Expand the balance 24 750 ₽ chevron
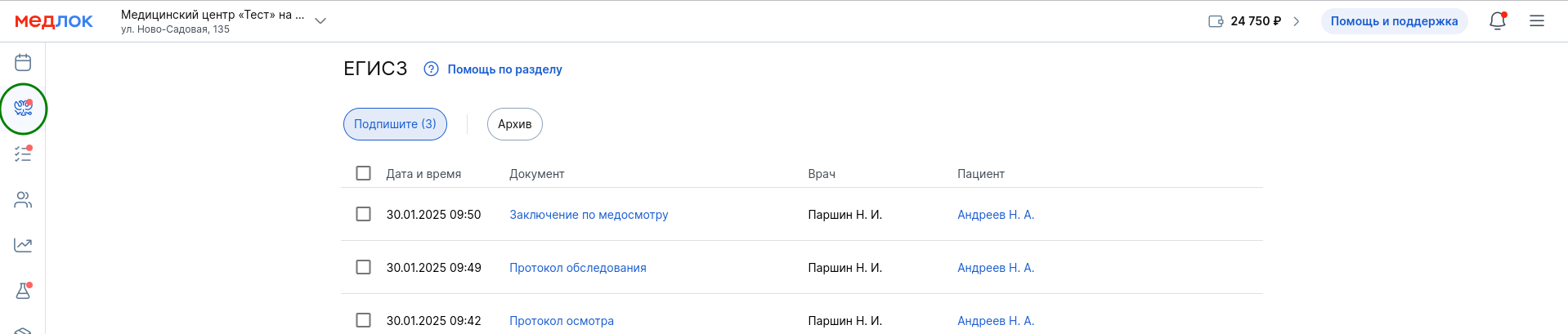1568x334 pixels. 1297,21
